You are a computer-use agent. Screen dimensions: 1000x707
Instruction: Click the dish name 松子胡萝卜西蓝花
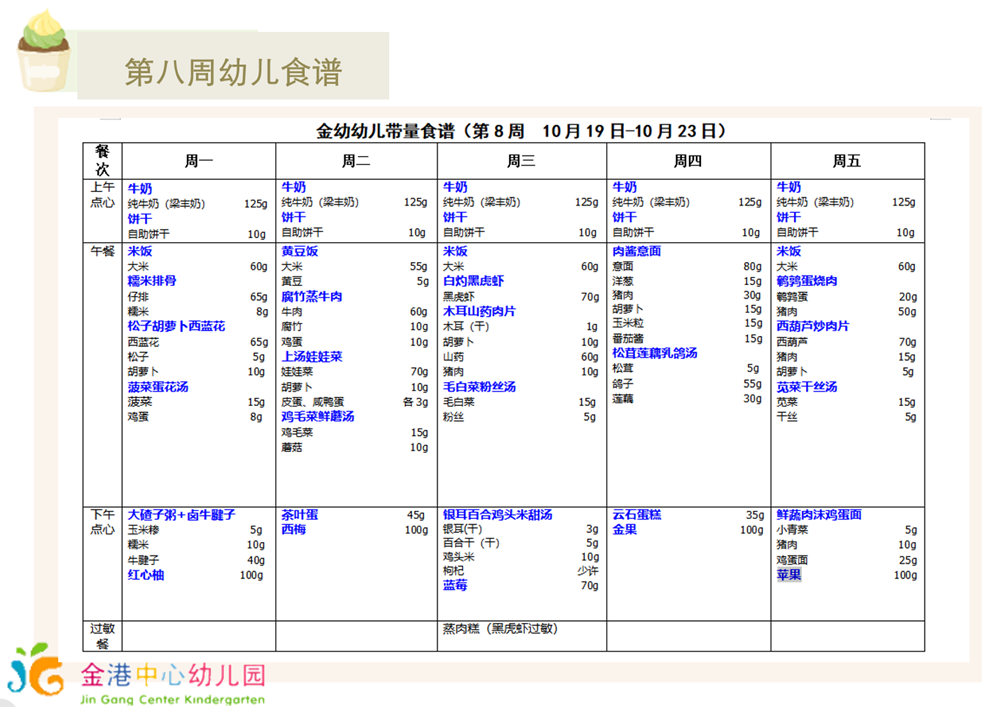[176, 326]
